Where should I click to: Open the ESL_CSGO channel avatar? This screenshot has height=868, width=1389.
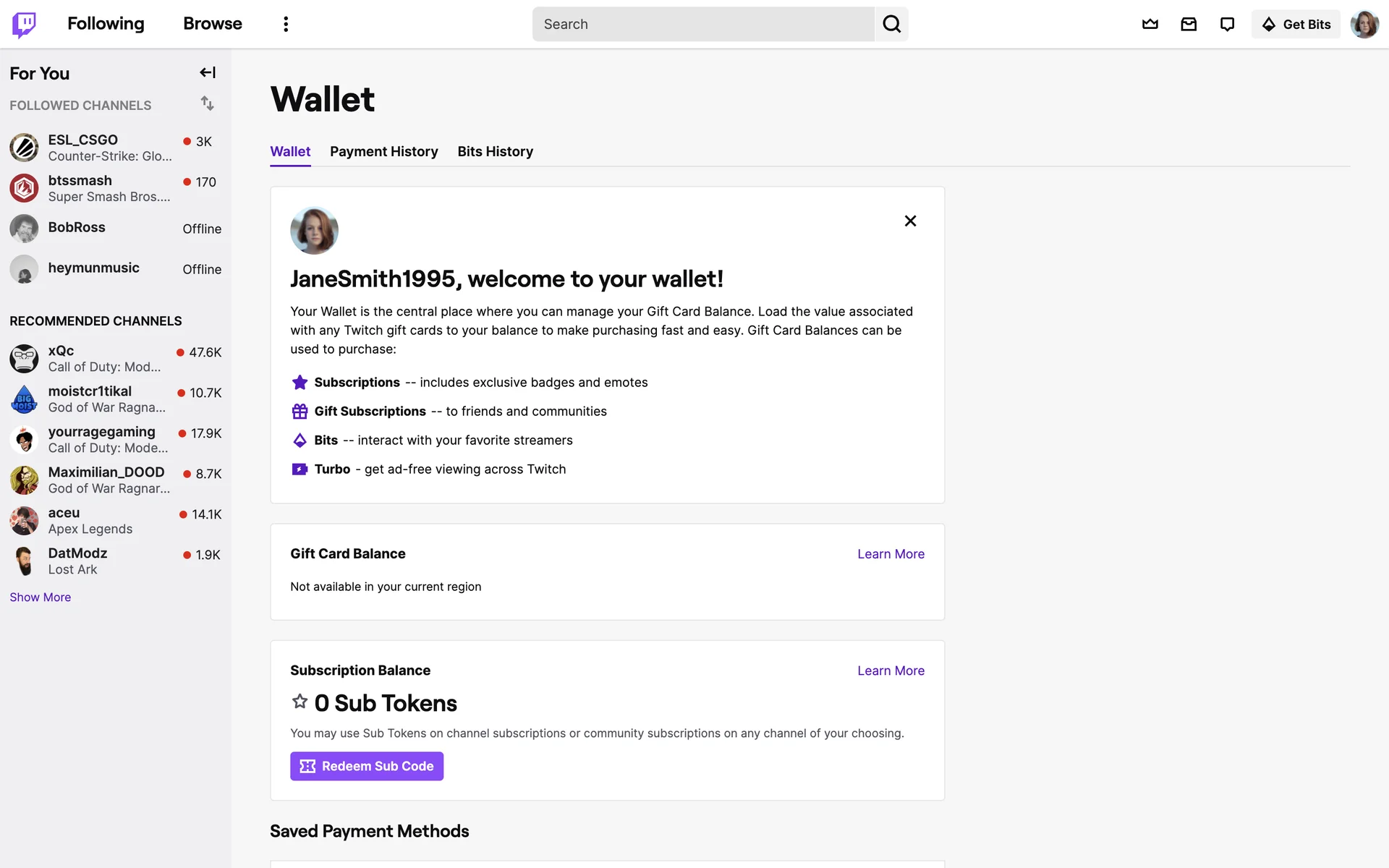pos(24,148)
